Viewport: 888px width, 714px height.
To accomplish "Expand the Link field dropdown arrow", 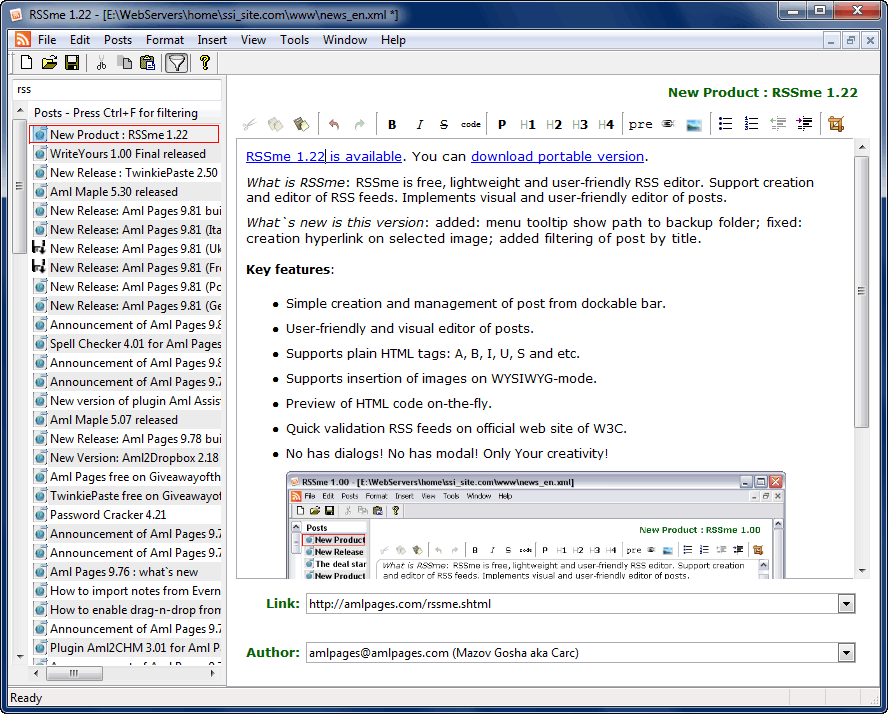I will (846, 604).
